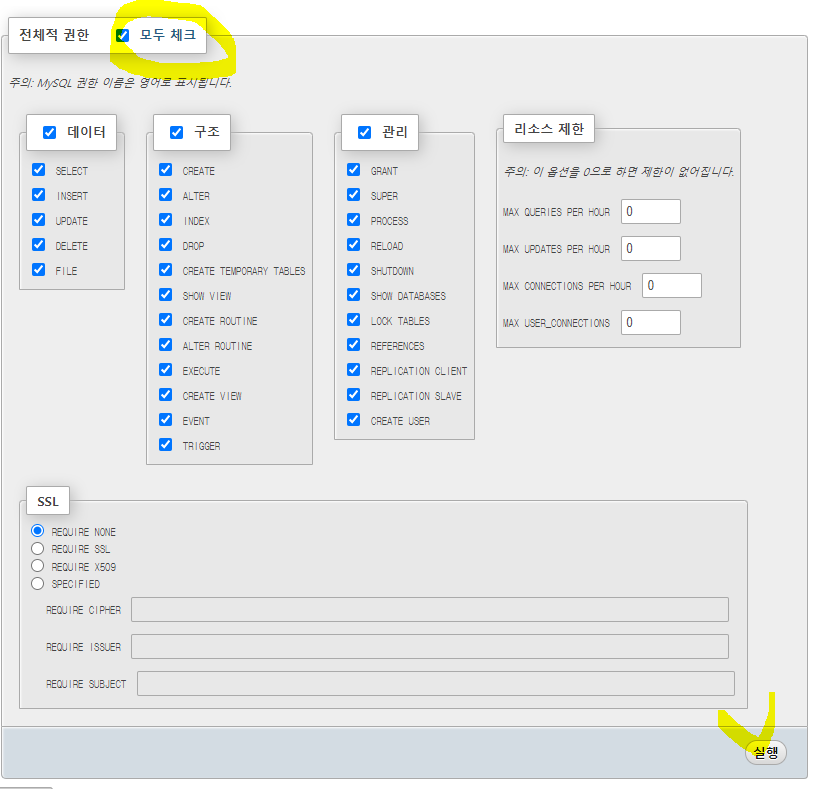Click the MAX QUERIES PER HOUR field
This screenshot has height=789, width=814.
[x=650, y=211]
